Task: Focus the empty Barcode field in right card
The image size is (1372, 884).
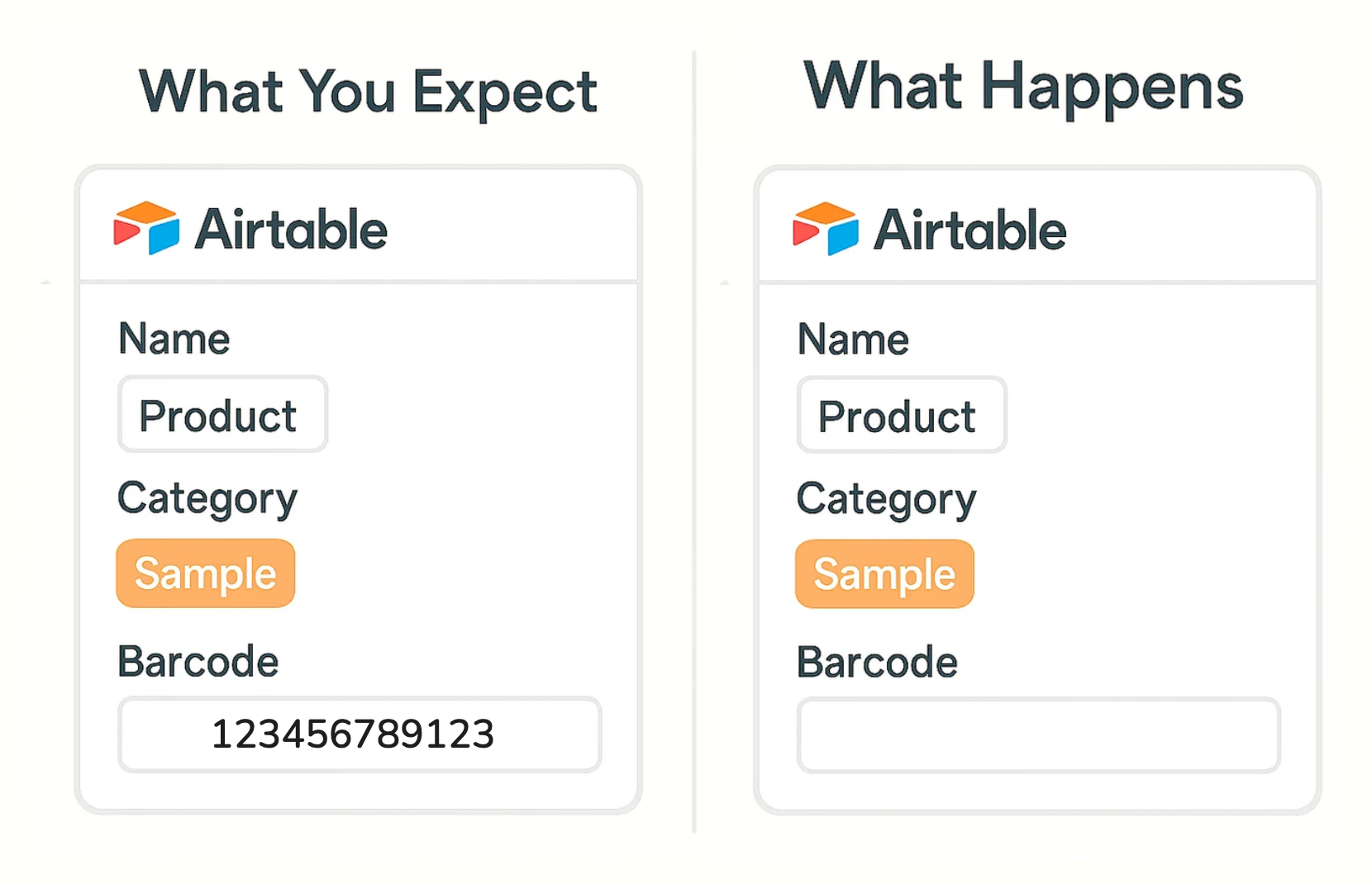Action: (x=1038, y=735)
